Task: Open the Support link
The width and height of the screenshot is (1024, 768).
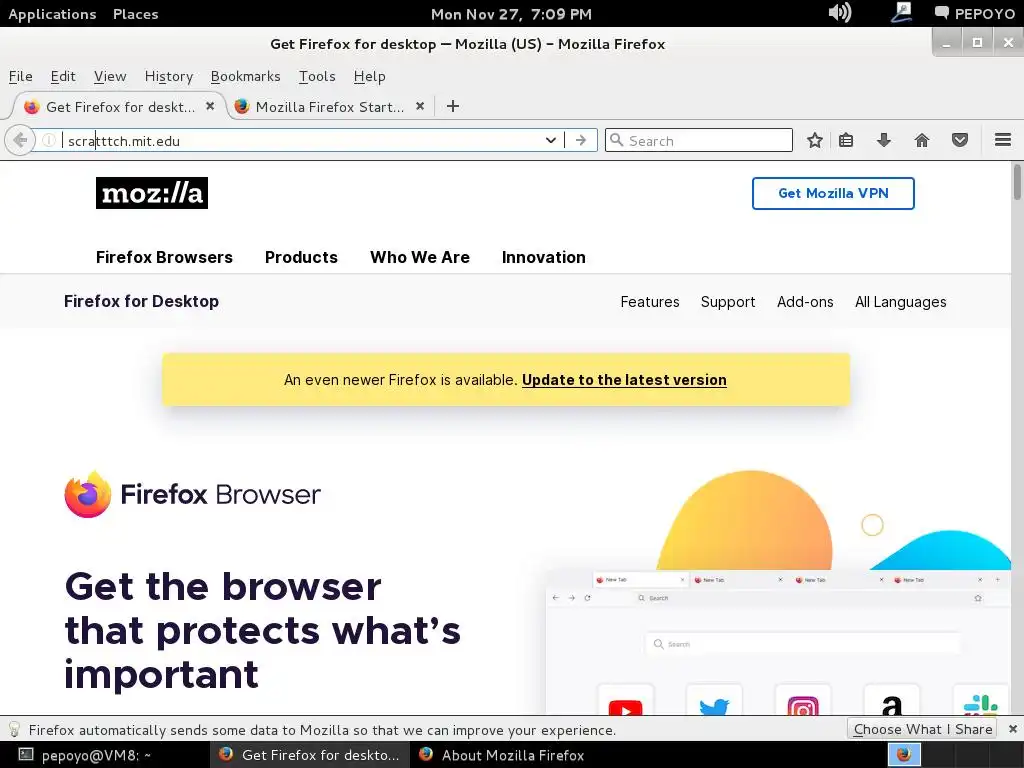Action: pyautogui.click(x=728, y=302)
